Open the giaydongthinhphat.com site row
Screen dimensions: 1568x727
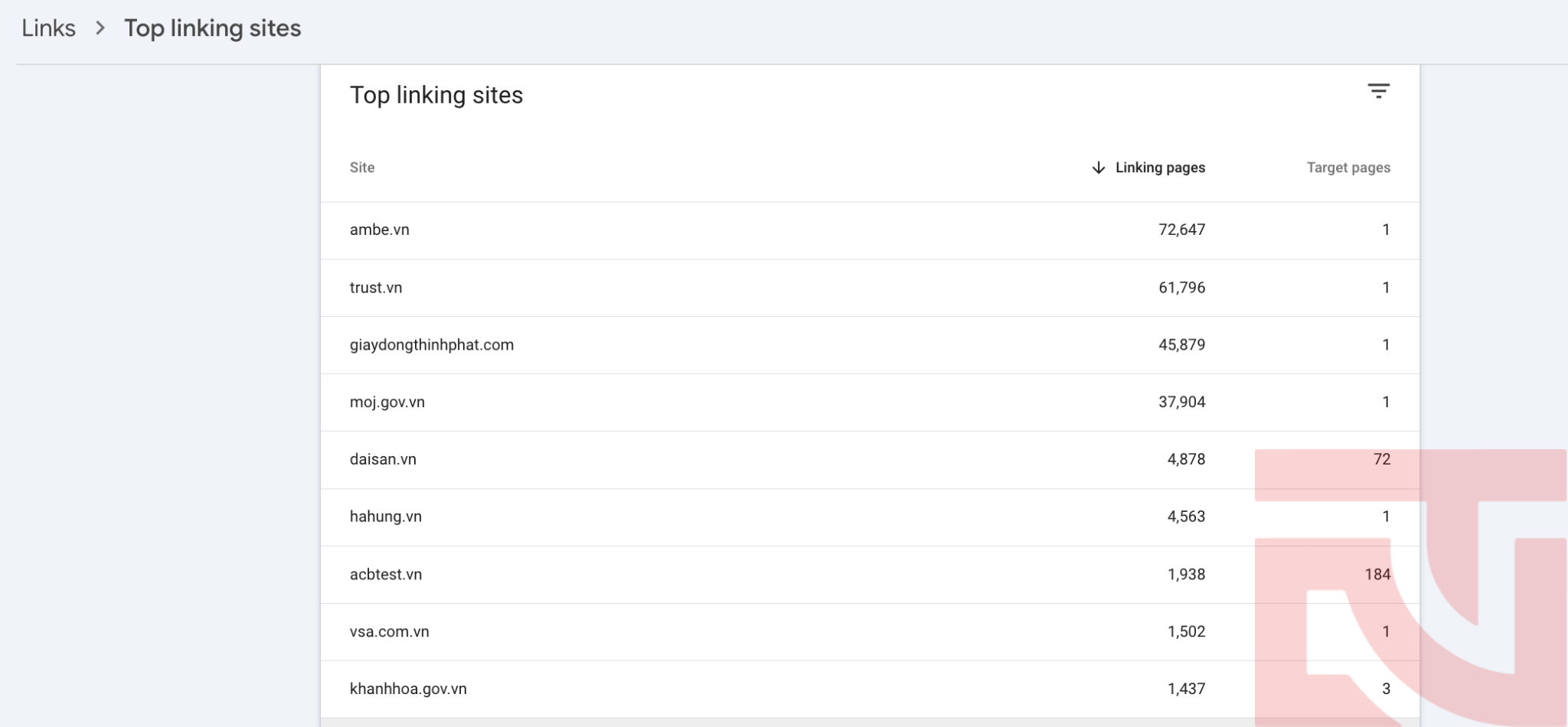click(870, 345)
